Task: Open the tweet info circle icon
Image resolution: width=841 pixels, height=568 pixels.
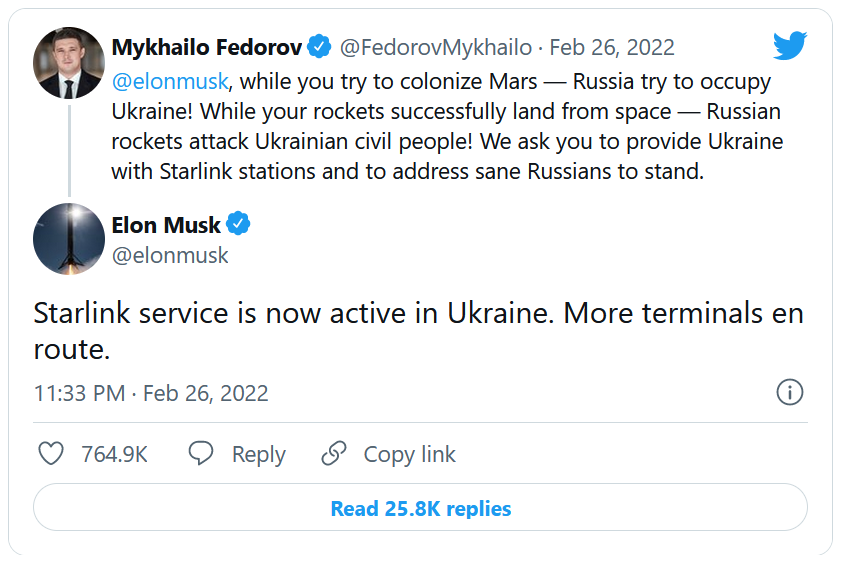Action: [790, 392]
